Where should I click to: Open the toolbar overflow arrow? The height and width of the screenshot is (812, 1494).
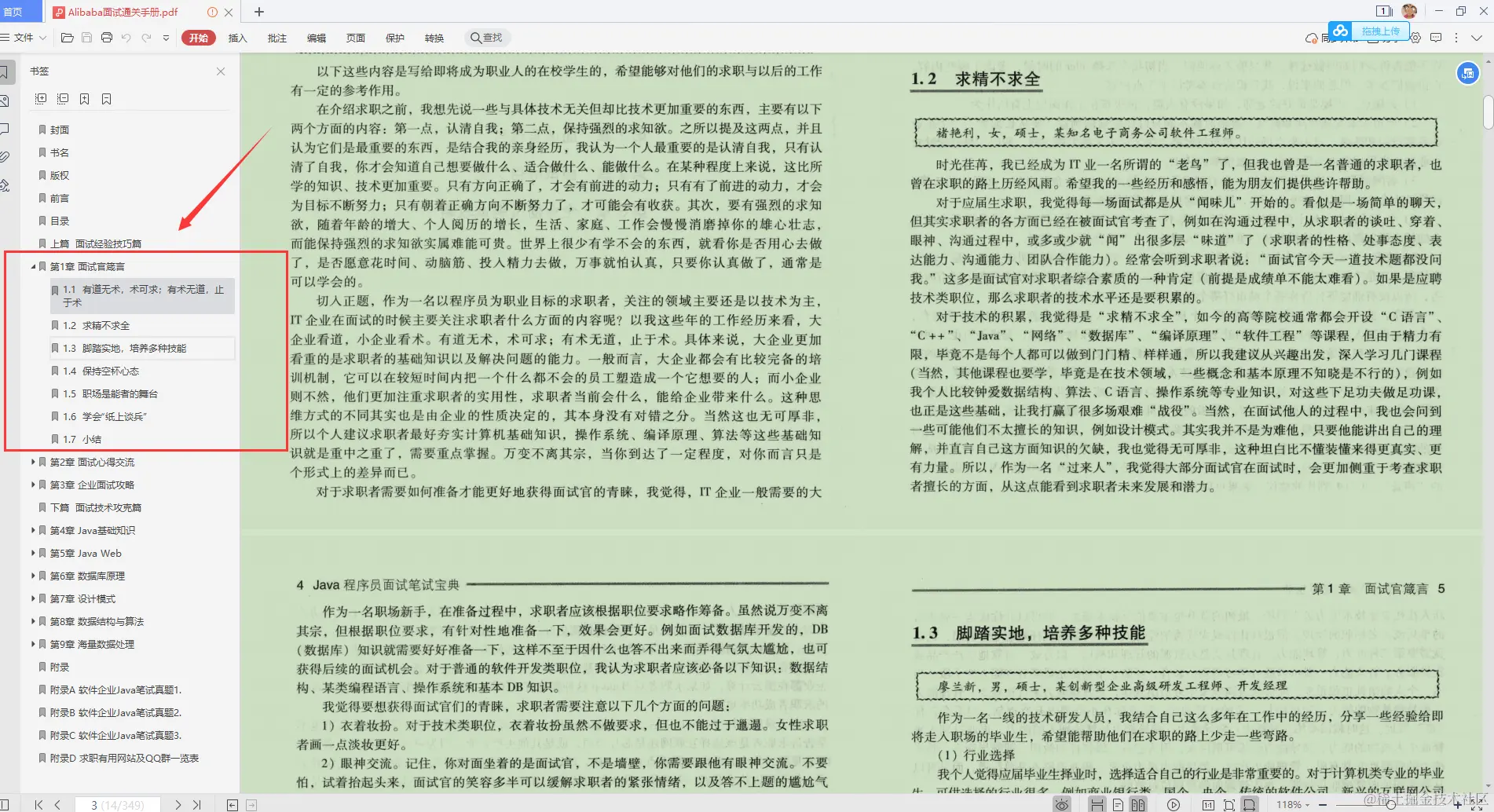click(166, 37)
